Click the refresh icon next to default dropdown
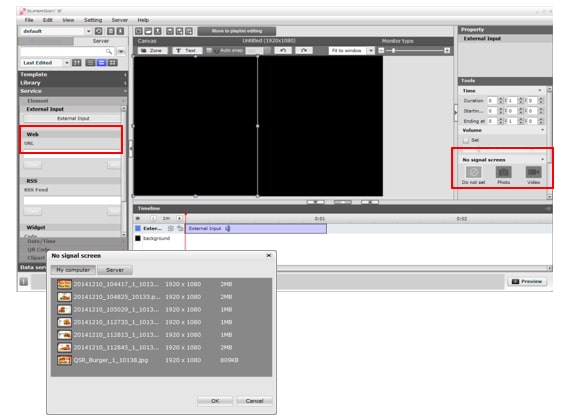This screenshot has width=570, height=420. (99, 31)
